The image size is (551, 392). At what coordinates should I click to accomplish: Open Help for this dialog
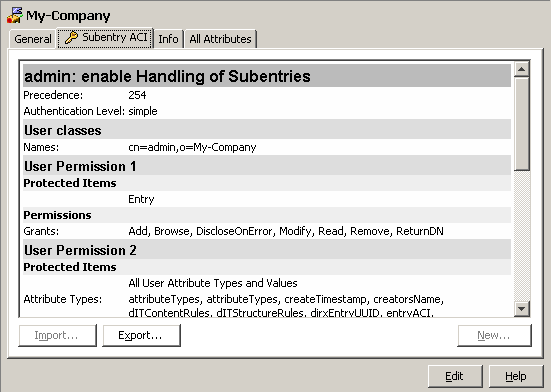pos(516,376)
